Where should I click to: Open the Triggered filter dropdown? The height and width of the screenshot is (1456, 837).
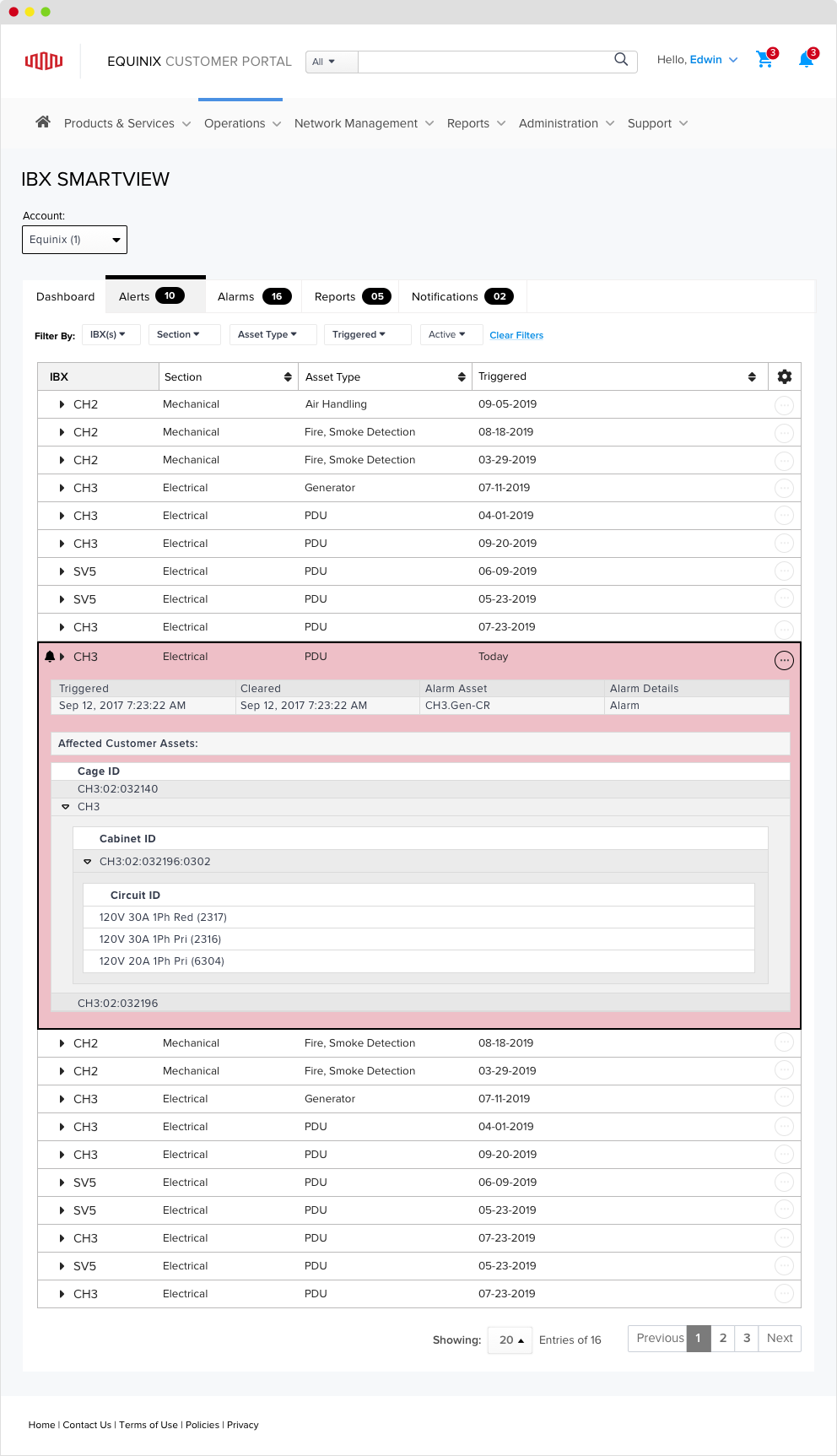click(367, 334)
